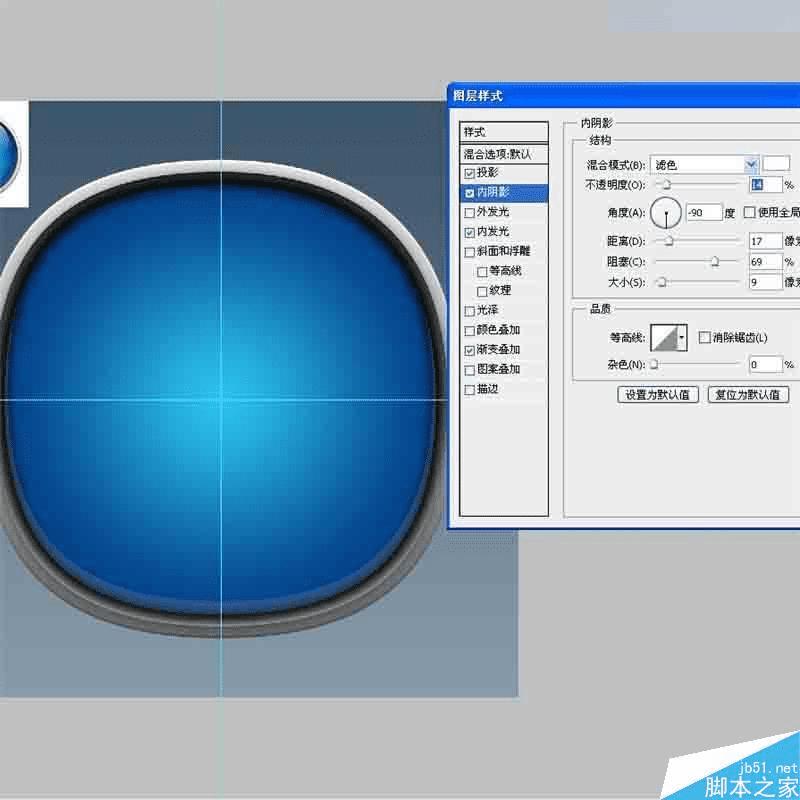Disable the 内发光 inner glow checkbox
Viewport: 800px width, 800px height.
[x=469, y=232]
